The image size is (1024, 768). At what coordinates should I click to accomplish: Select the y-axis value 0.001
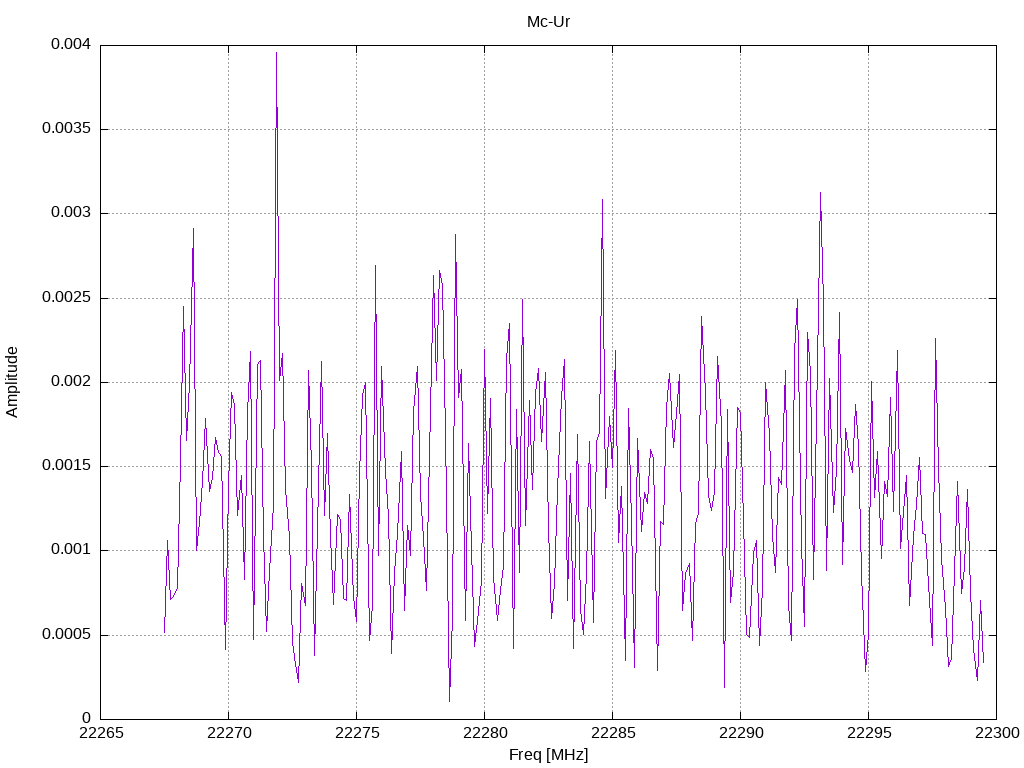pos(71,549)
